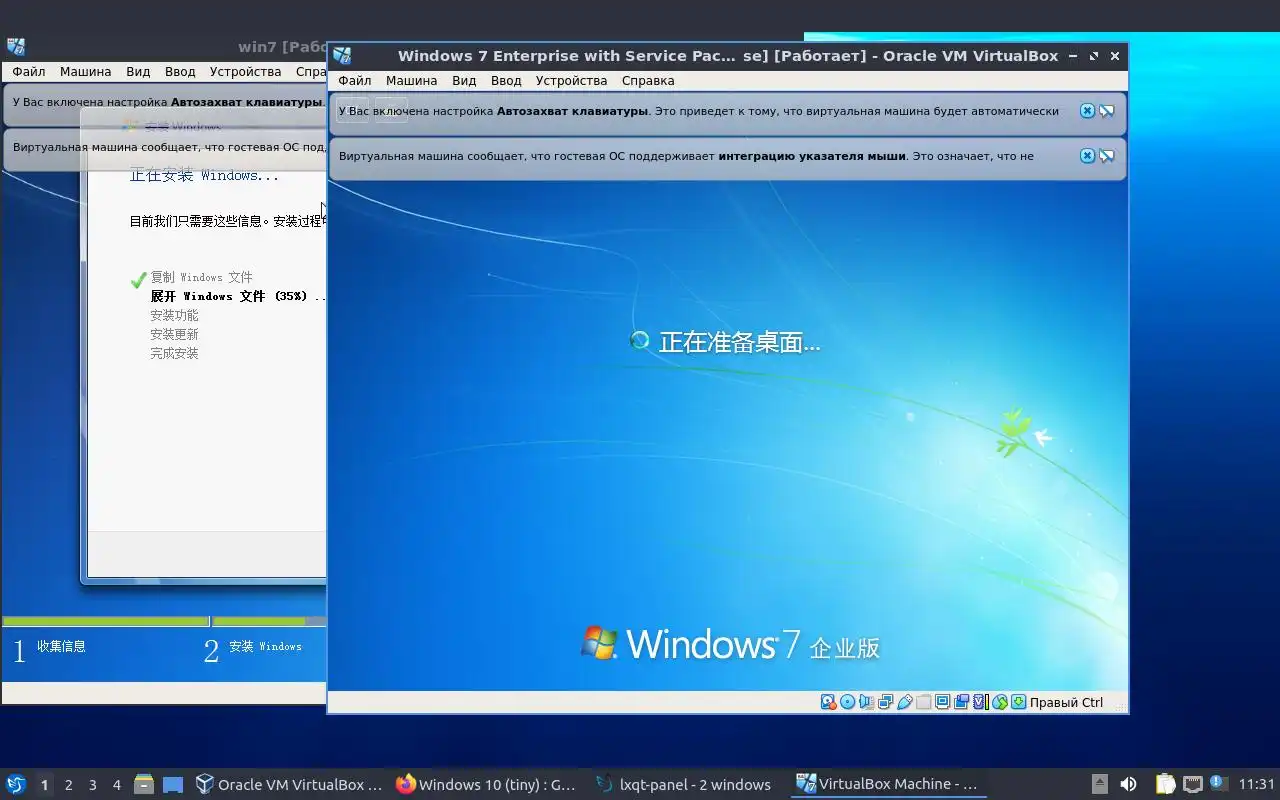Maximize the Windows 7 Enterprise VM window
The width and height of the screenshot is (1280, 800).
1094,56
